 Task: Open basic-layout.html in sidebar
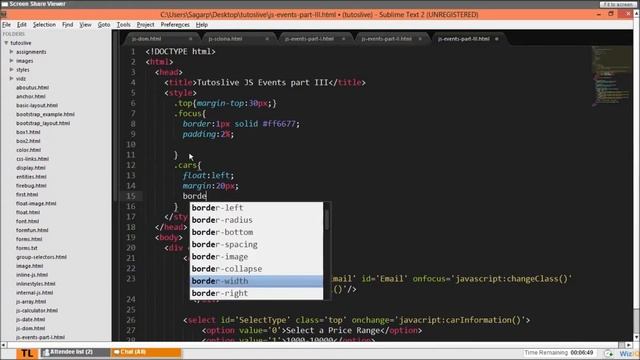click(x=37, y=105)
